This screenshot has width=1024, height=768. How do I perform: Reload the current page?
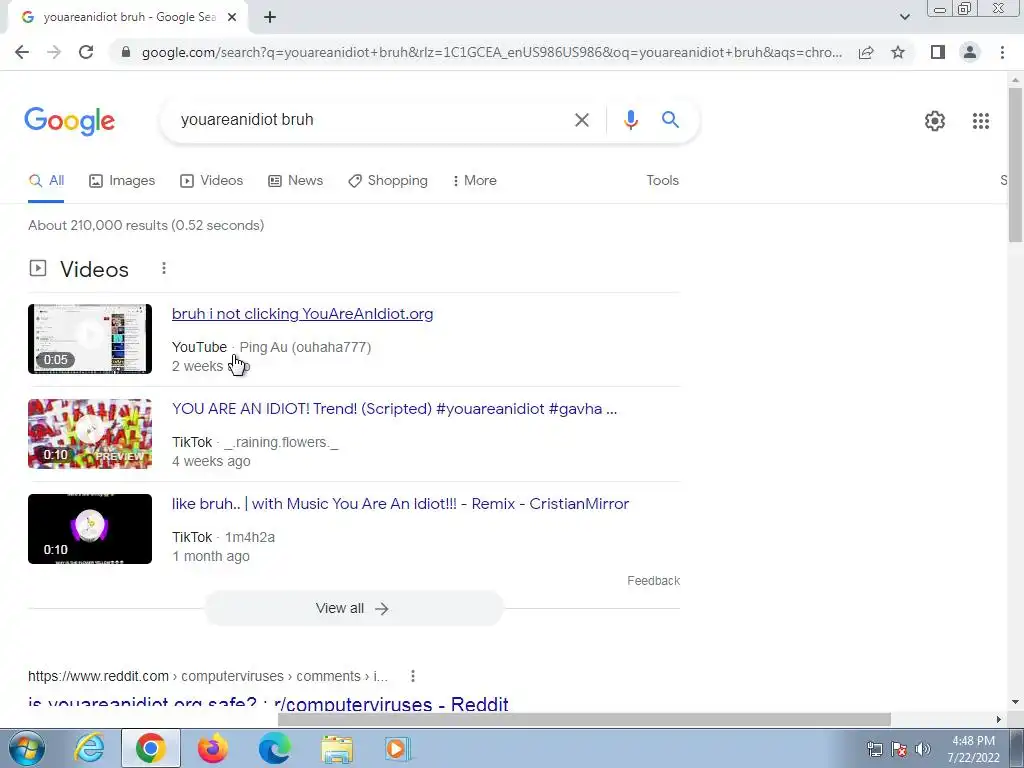pyautogui.click(x=86, y=52)
